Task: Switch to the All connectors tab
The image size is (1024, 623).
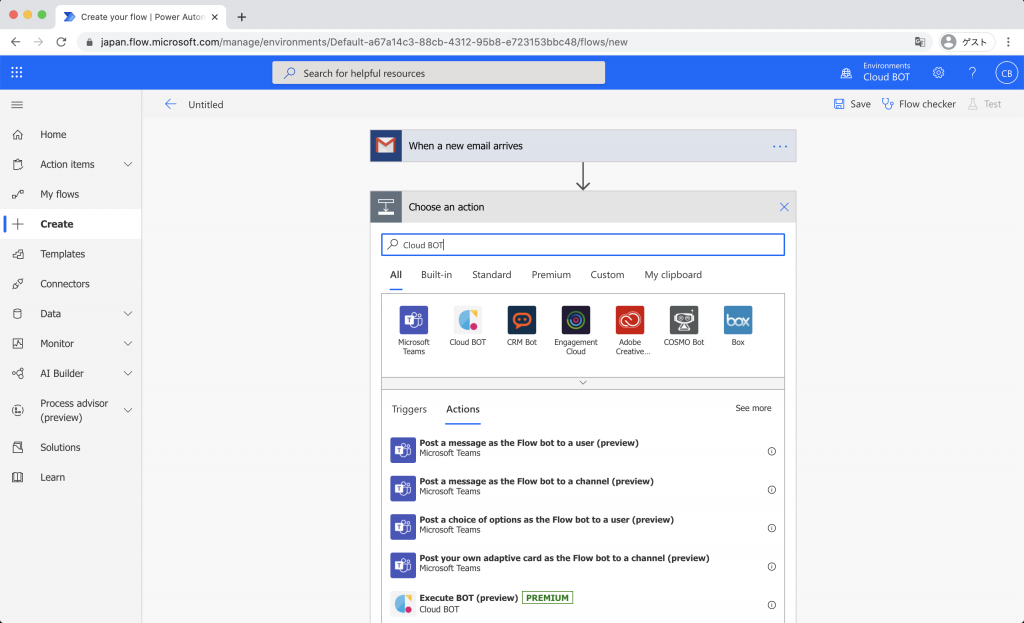Action: (x=396, y=275)
